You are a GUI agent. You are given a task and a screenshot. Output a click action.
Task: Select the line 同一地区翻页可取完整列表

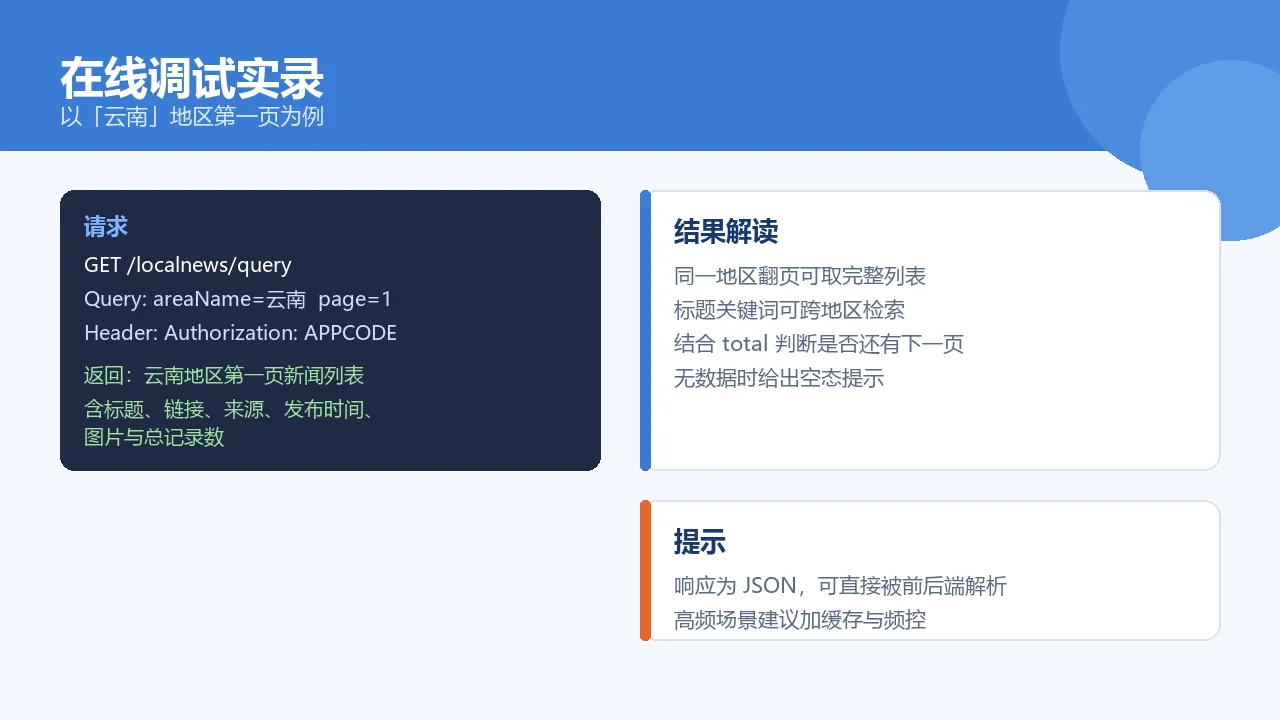[x=800, y=276]
